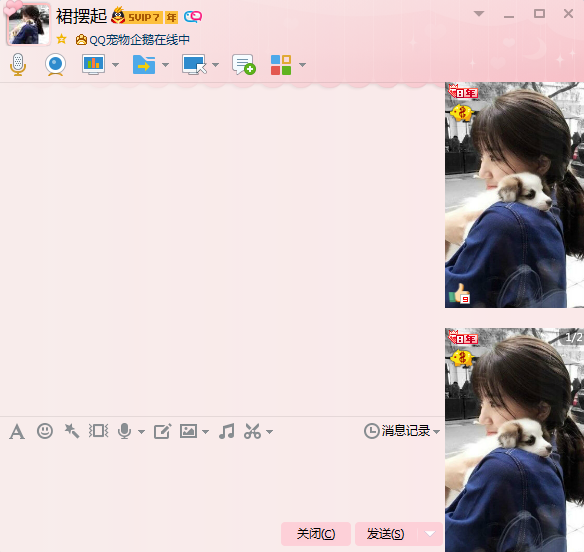Click the 8年 badge on lower photo
This screenshot has height=552, width=584.
point(463,338)
